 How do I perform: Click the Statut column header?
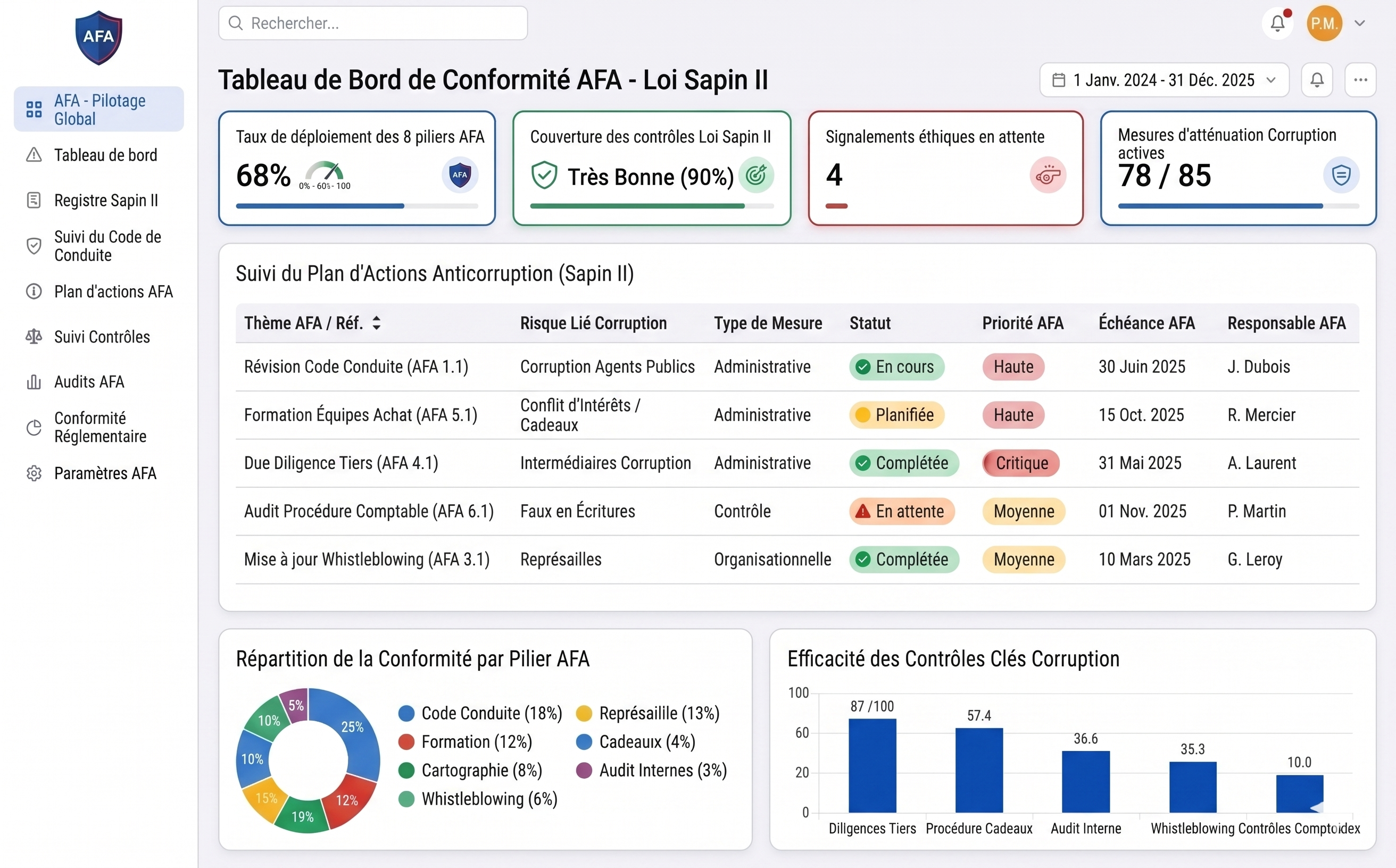coord(870,323)
